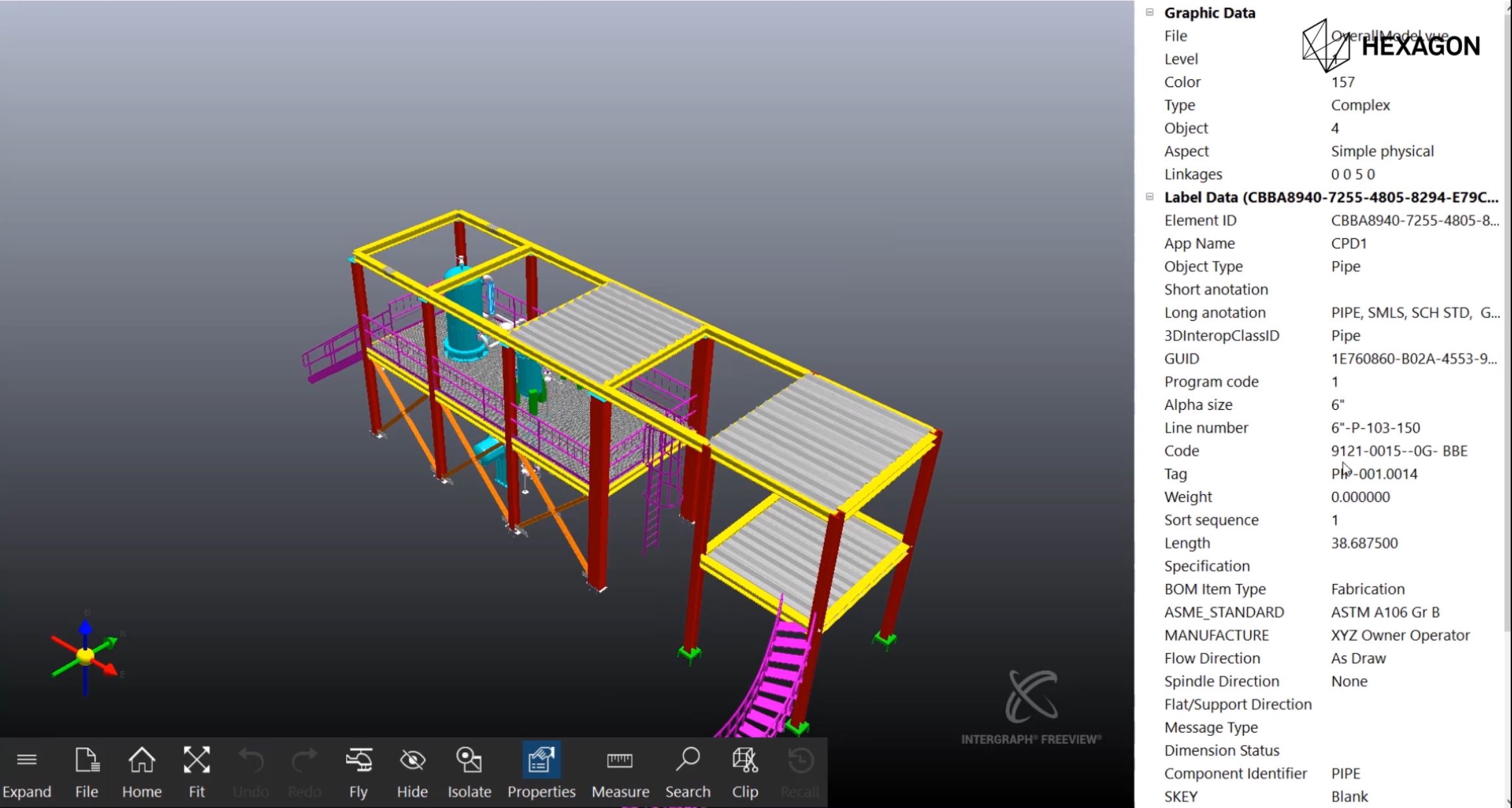1512x808 pixels.
Task: Collapse the Graphic Data section
Action: tap(1150, 12)
